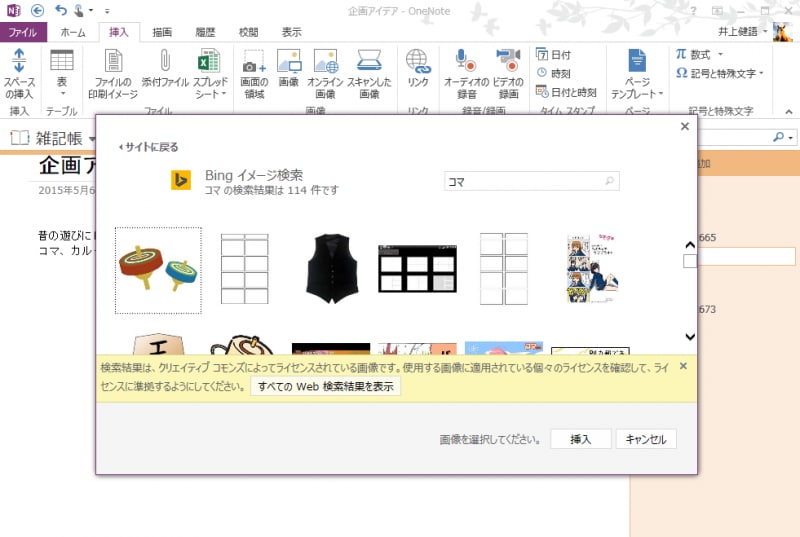Open Quick Access Toolbar customize dropdown
This screenshot has width=800, height=537.
point(107,11)
